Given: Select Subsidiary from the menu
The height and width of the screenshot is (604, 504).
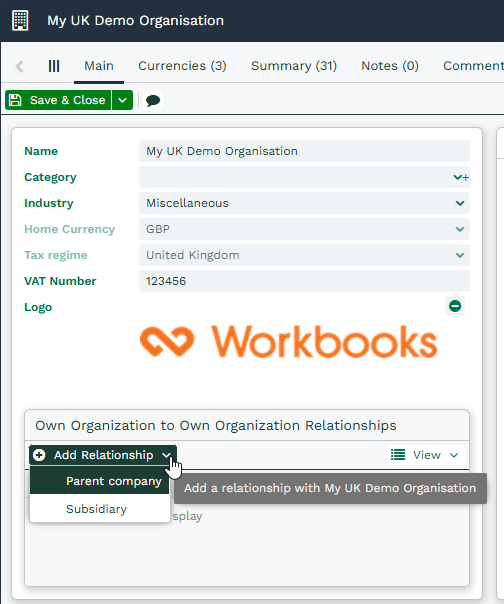Looking at the screenshot, I should pos(99,509).
